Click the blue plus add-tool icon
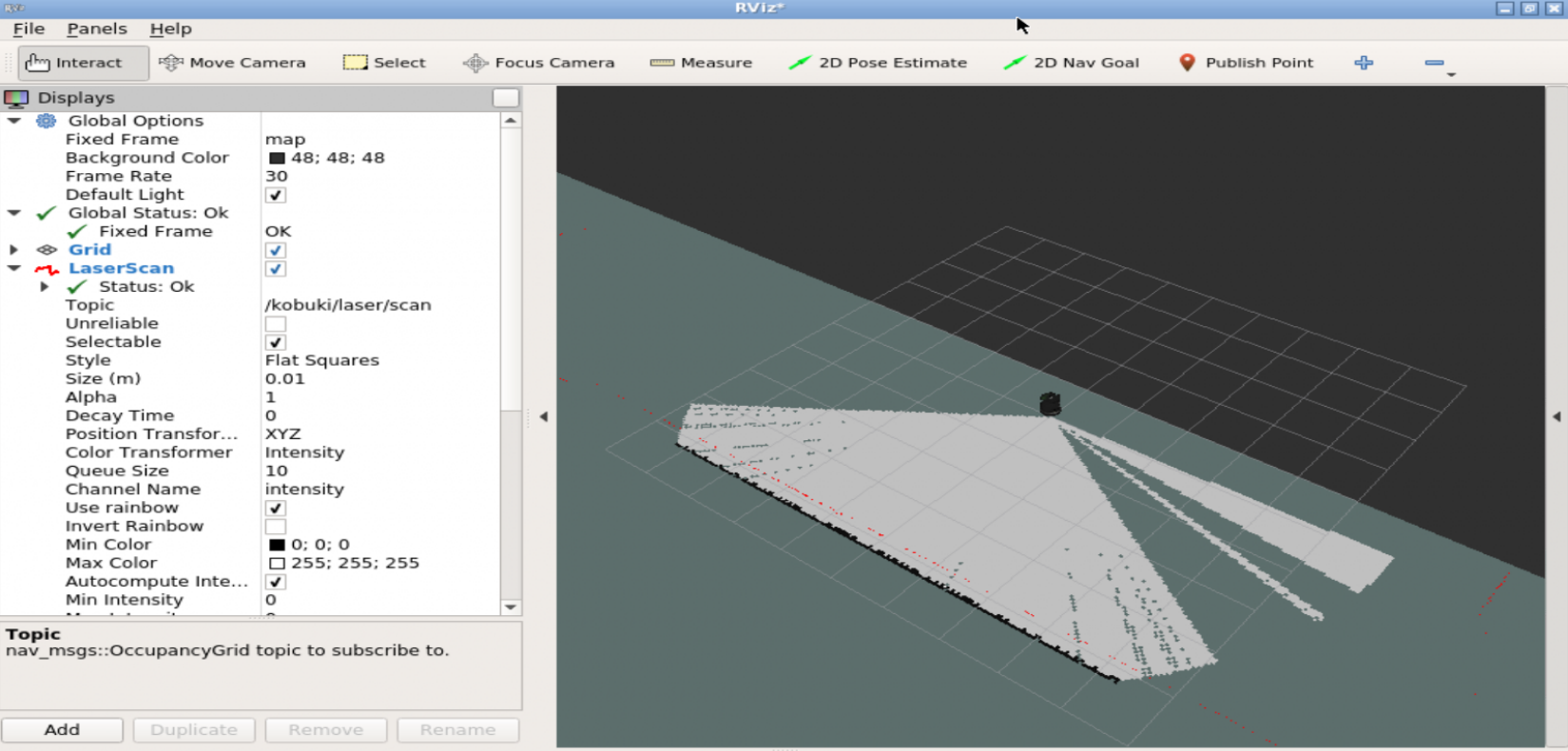Viewport: 1568px width, 751px height. (1364, 63)
